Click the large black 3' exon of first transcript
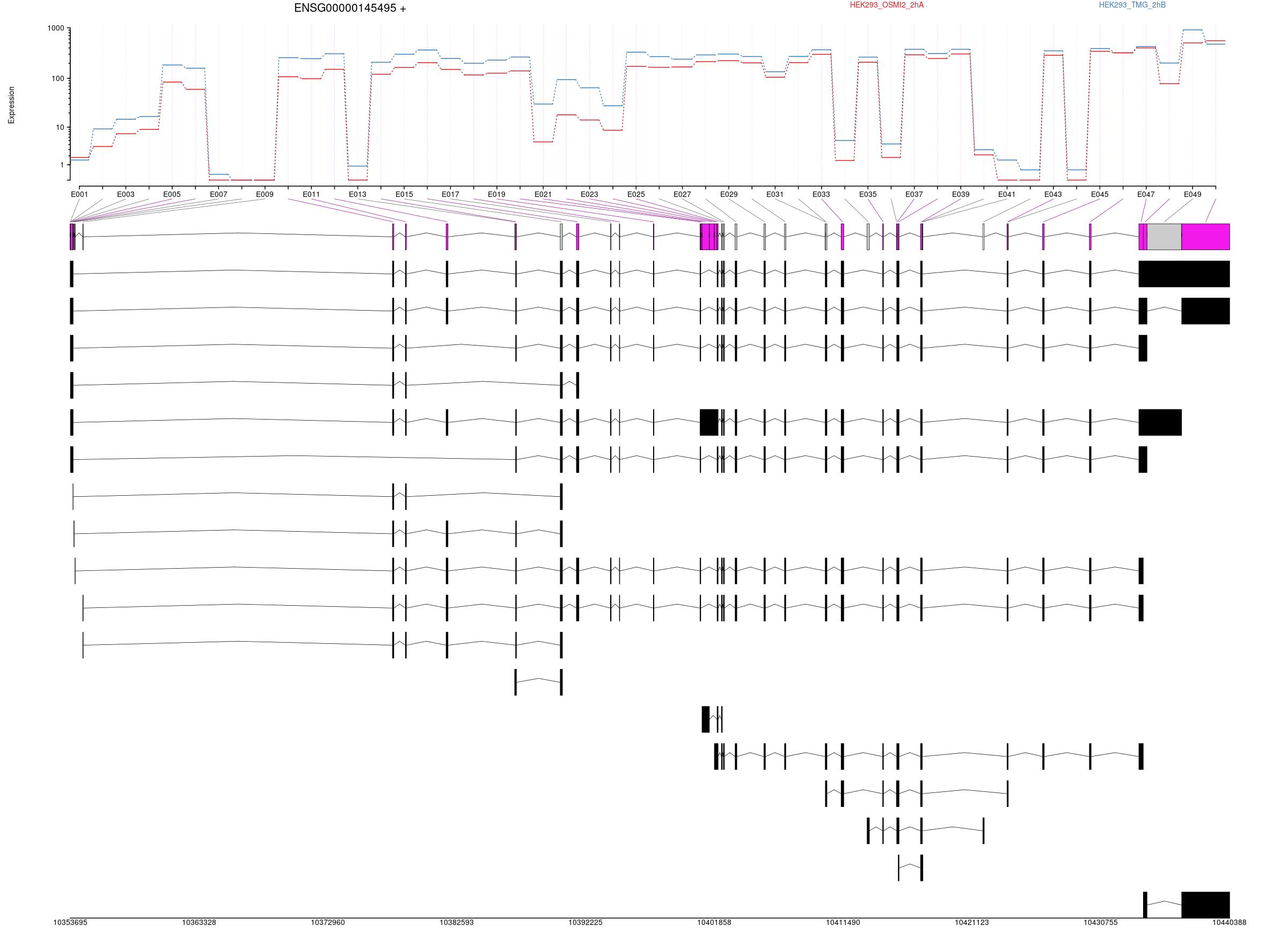The height and width of the screenshot is (933, 1288). point(1184,274)
